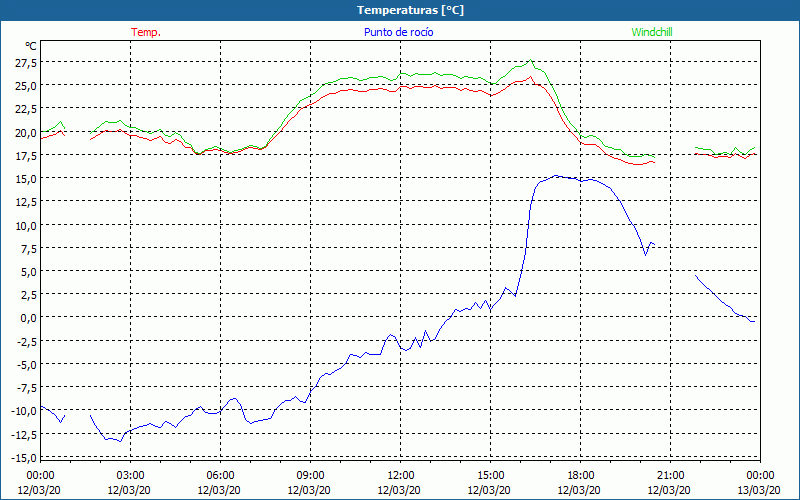Select the green Windchill legend label
The width and height of the screenshot is (800, 500).
click(x=652, y=32)
